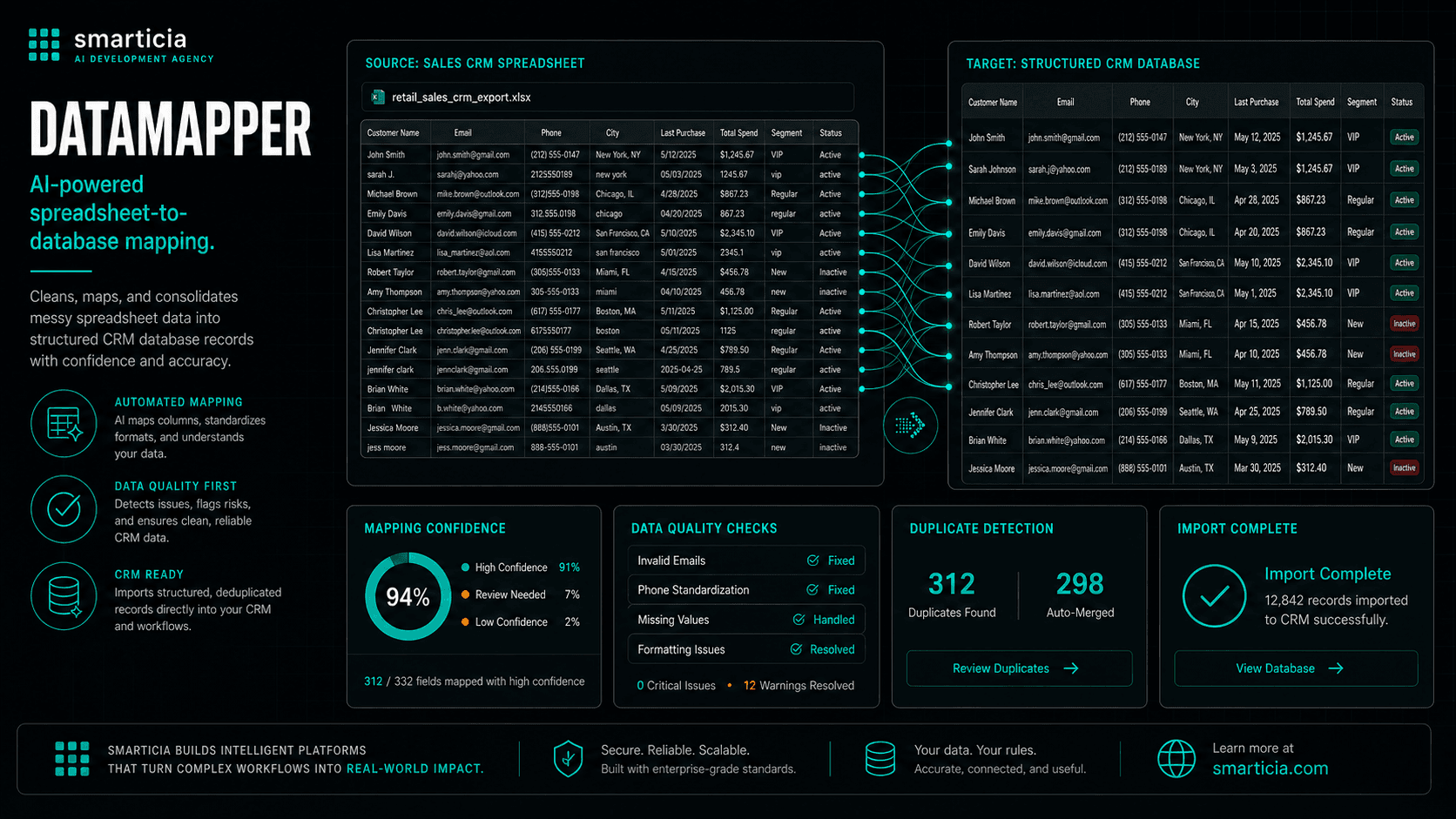Click the Automated Mapping spreadsheet icon

click(64, 424)
